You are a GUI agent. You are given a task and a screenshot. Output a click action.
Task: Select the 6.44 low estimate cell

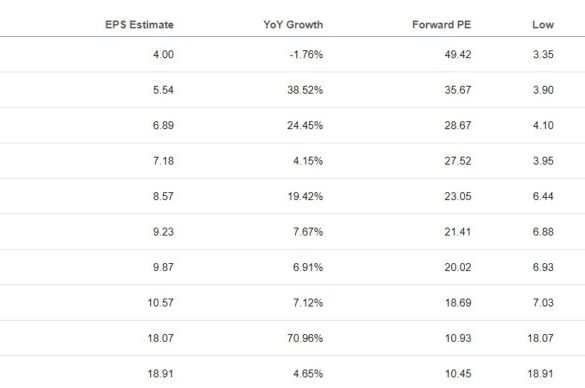point(543,196)
